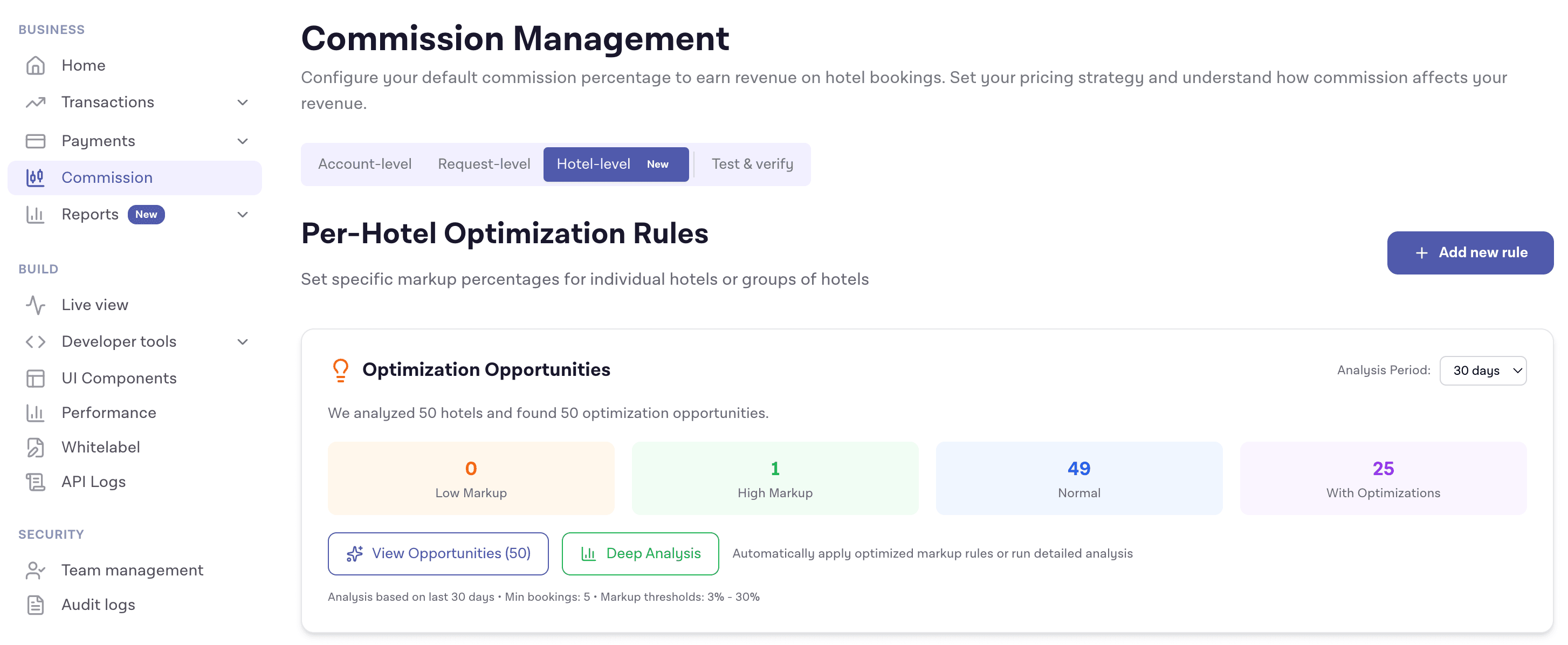Expand the Transactions submenu chevron
Screen dimensions: 1568x645
click(243, 102)
